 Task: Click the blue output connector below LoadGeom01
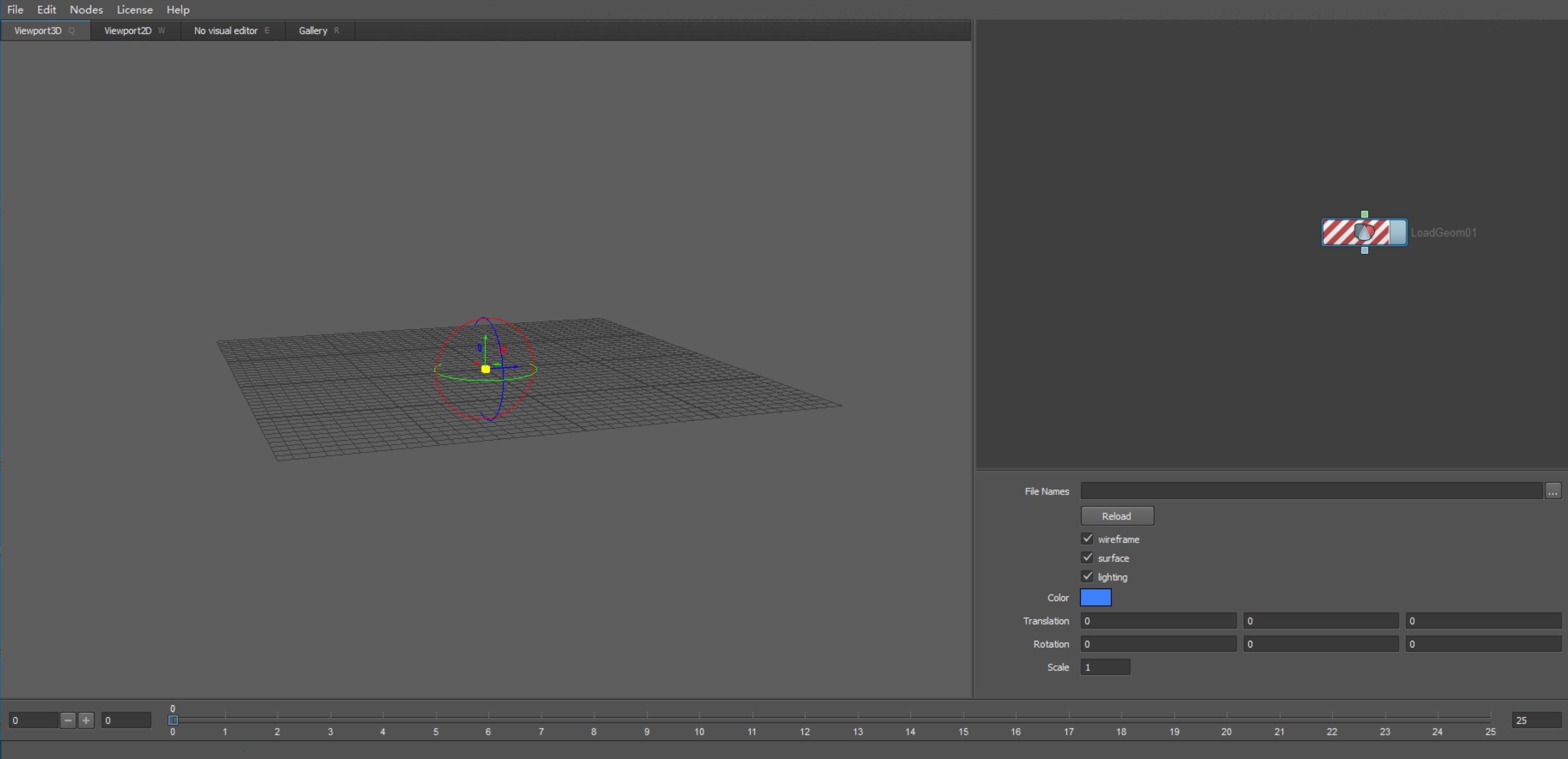pos(1364,250)
